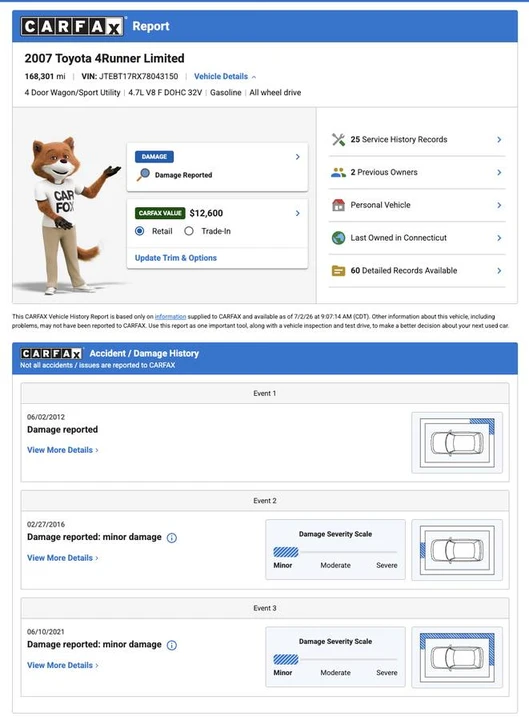Select the Retail value radio button
Screen dimensions: 529x720
(x=140, y=231)
